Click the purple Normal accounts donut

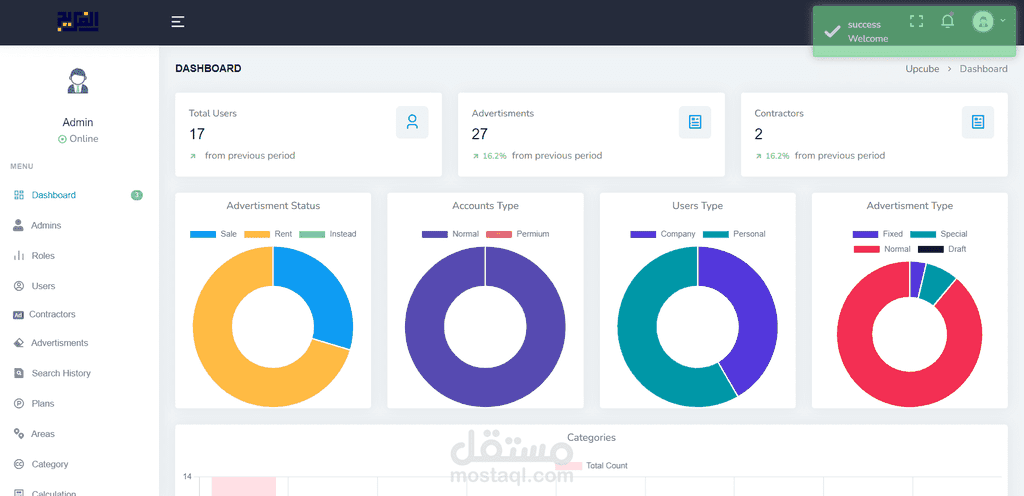485,386
